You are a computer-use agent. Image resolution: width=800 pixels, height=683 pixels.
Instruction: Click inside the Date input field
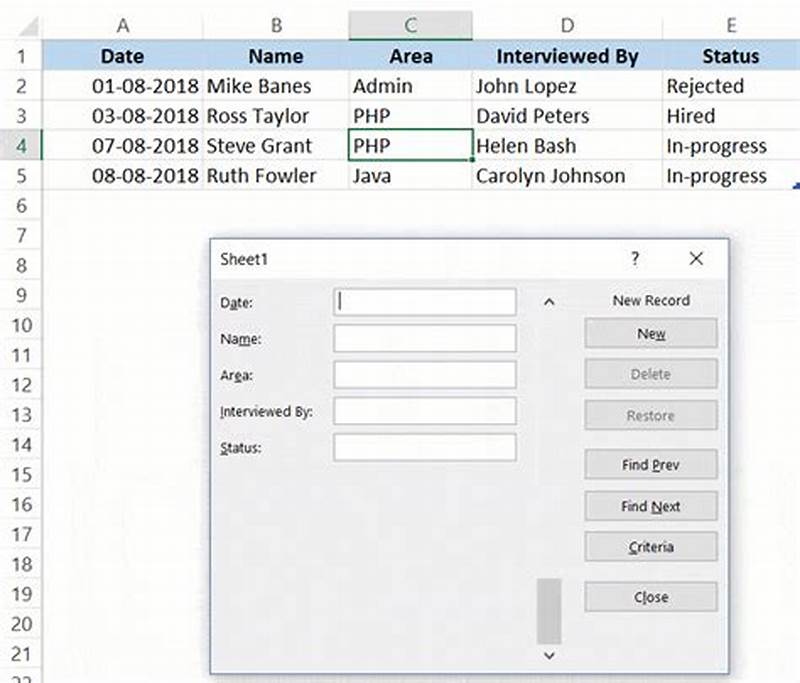click(x=424, y=301)
